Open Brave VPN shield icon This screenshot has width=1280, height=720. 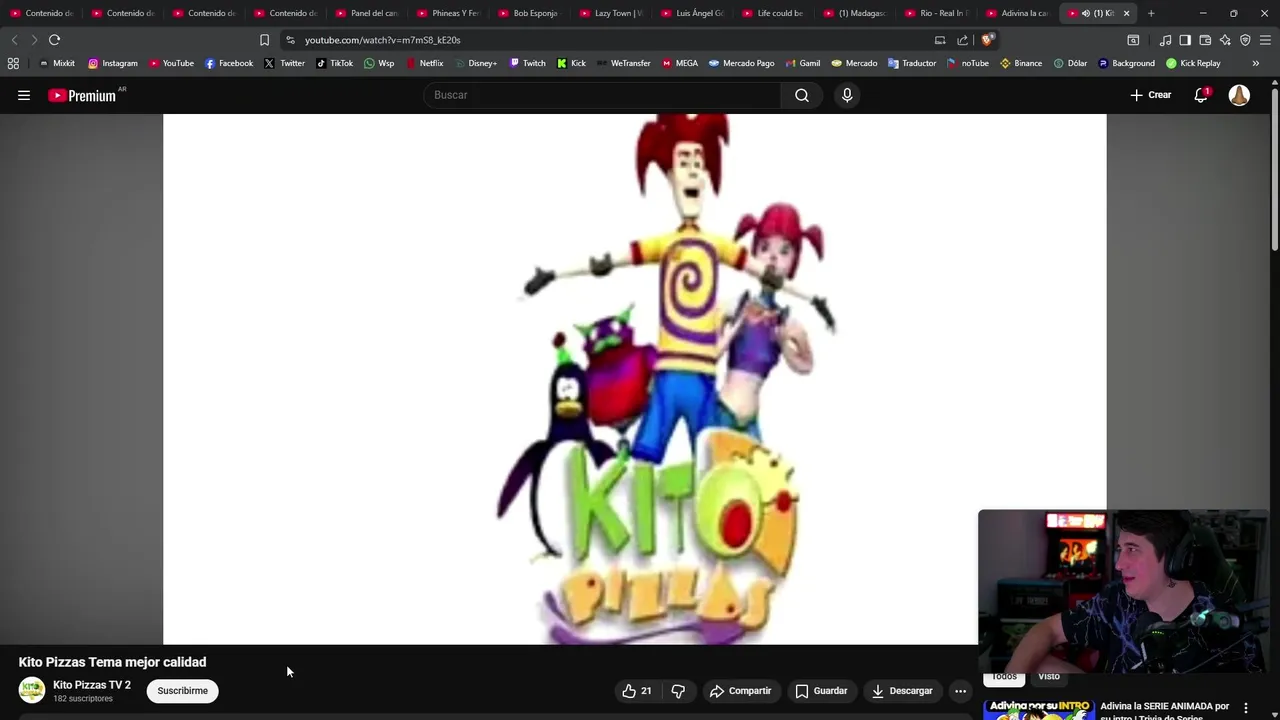point(1245,40)
